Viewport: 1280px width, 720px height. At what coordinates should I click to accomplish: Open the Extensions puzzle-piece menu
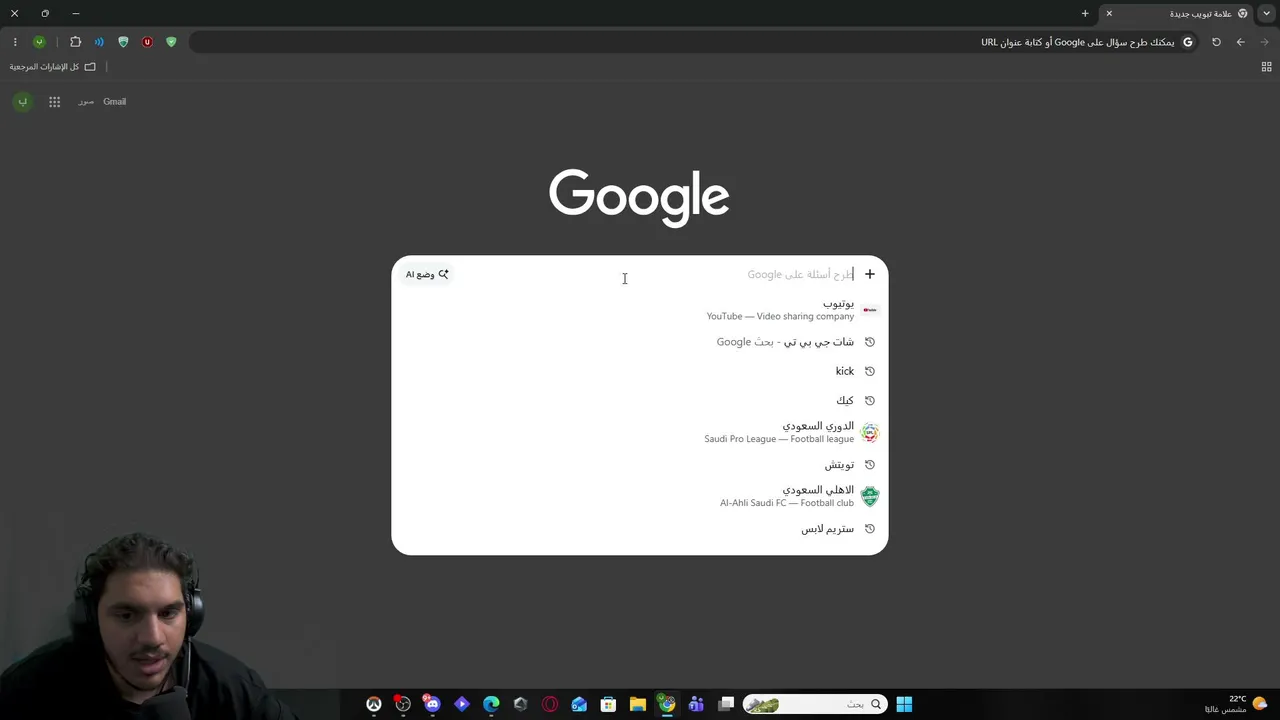point(75,42)
